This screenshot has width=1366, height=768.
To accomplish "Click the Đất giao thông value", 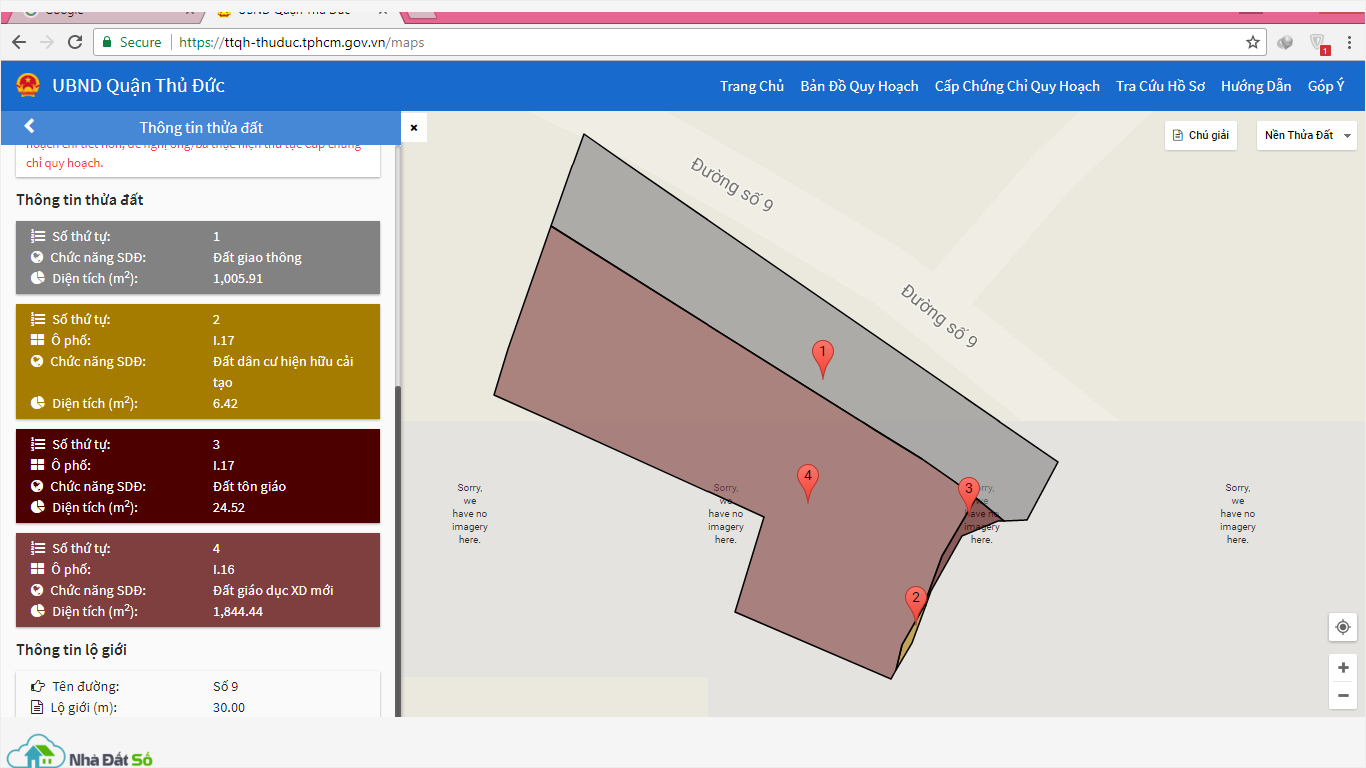I will 257,257.
